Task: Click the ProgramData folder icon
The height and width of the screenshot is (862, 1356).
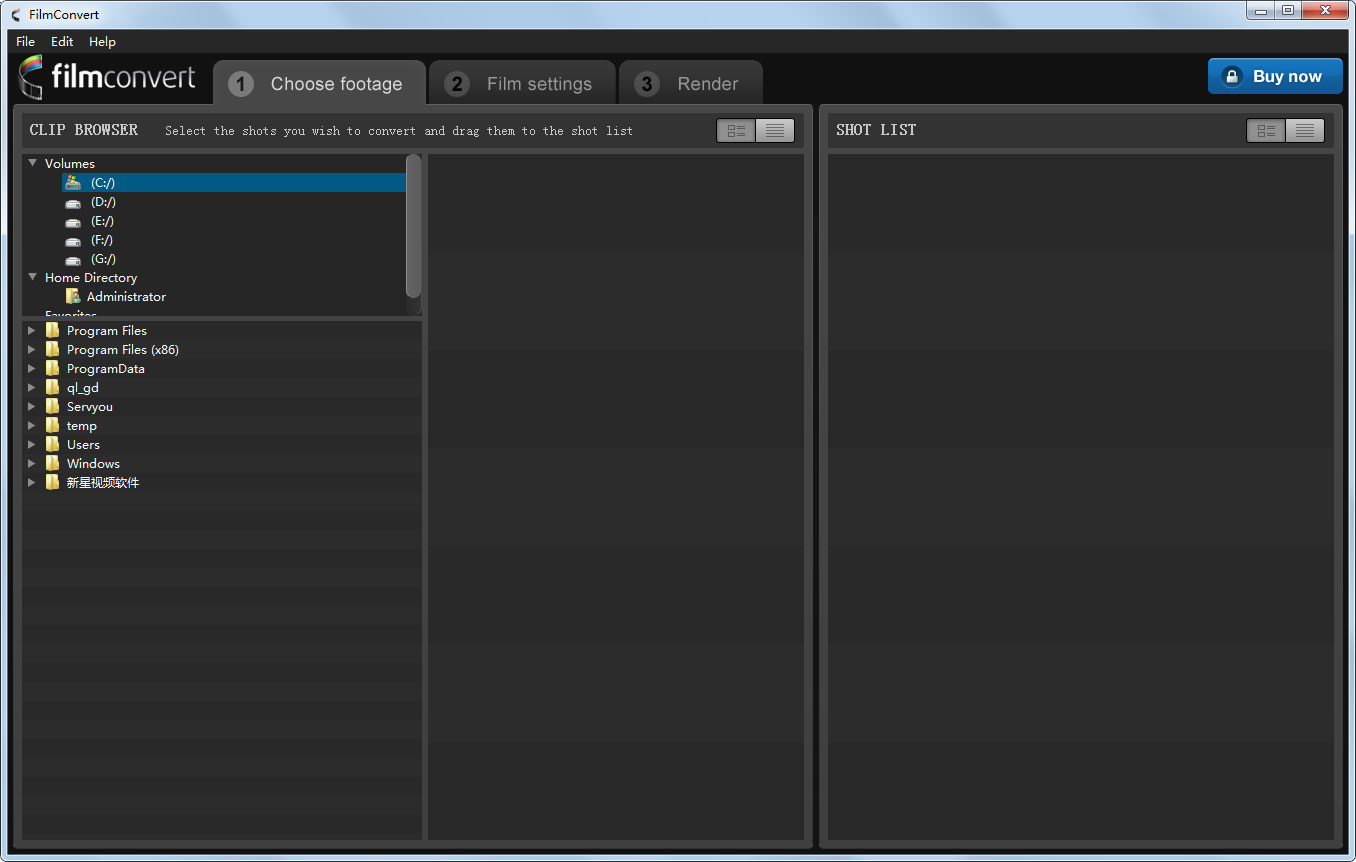Action: pyautogui.click(x=52, y=368)
